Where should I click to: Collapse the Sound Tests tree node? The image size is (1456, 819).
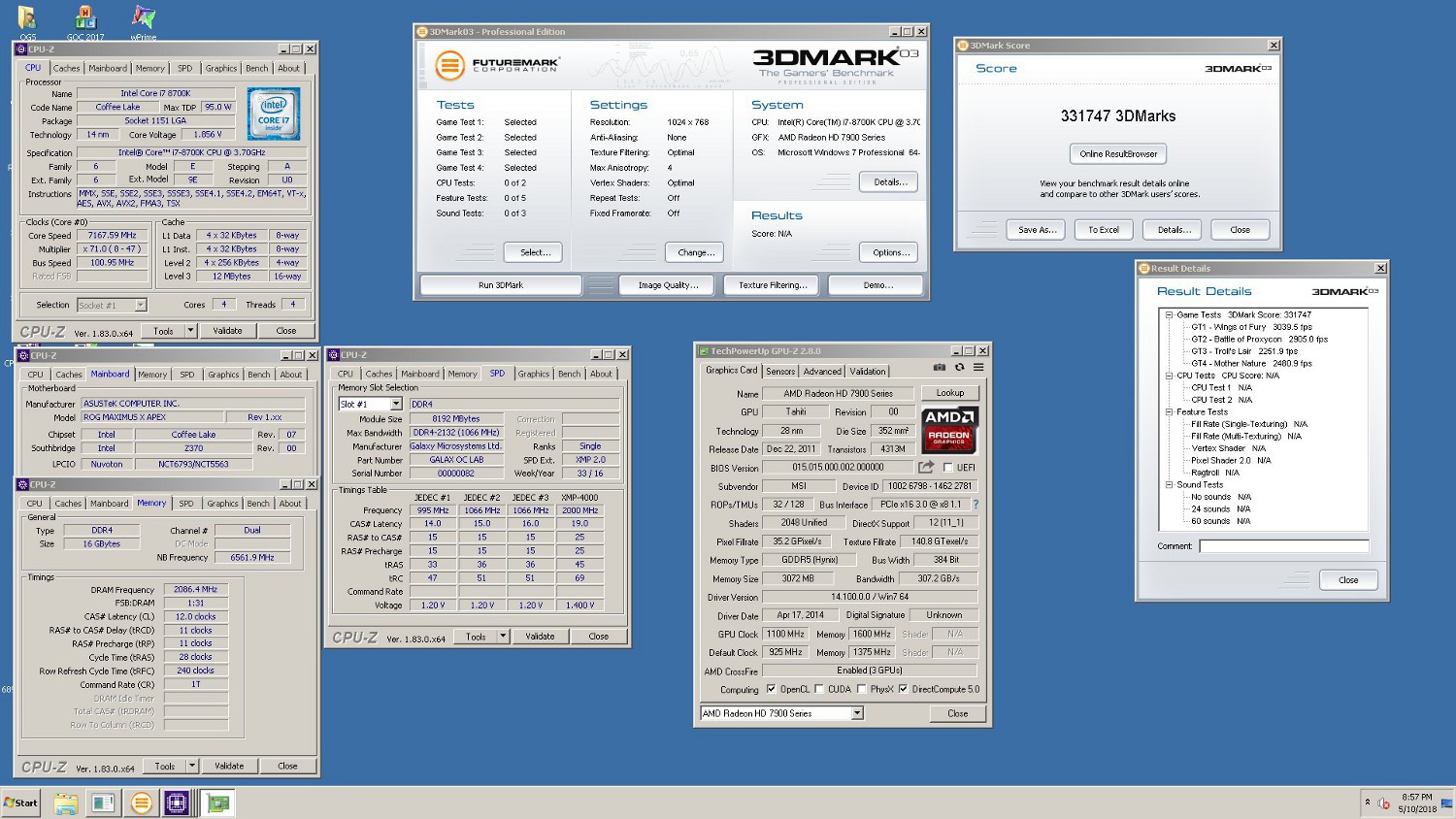click(x=1169, y=484)
